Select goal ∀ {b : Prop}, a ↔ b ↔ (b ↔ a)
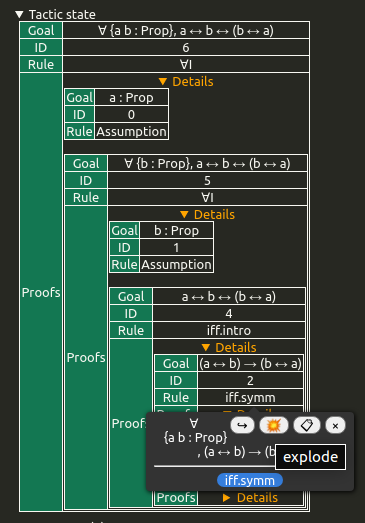 207,163
